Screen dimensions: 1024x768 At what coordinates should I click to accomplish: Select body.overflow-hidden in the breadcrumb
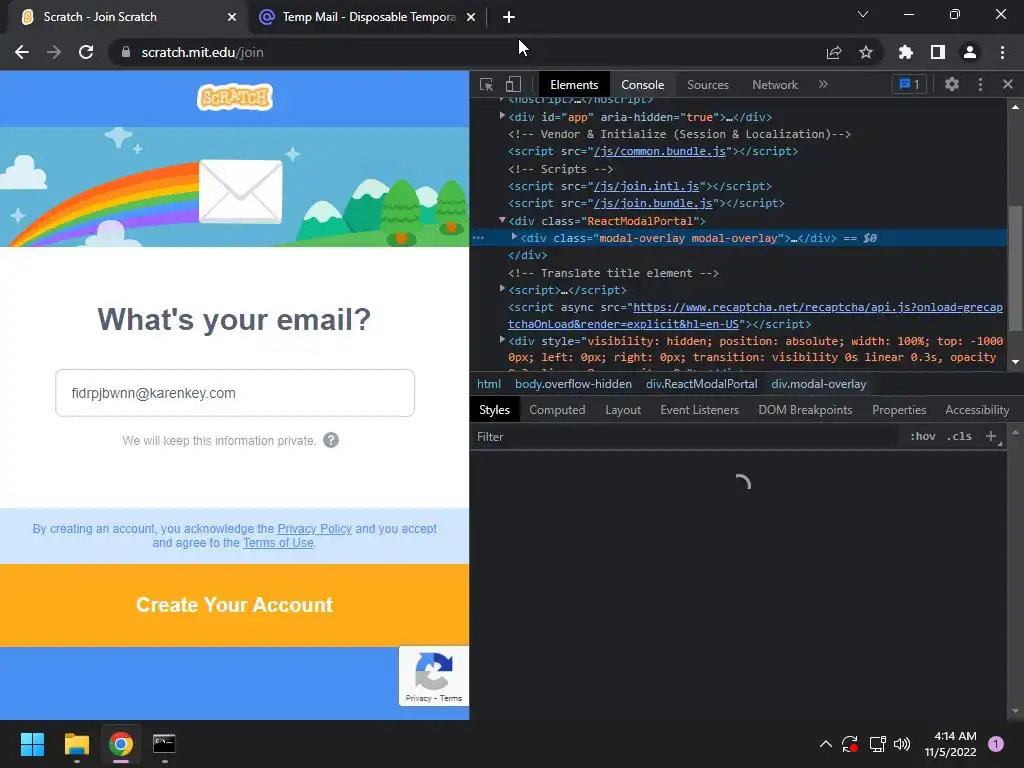pos(573,384)
